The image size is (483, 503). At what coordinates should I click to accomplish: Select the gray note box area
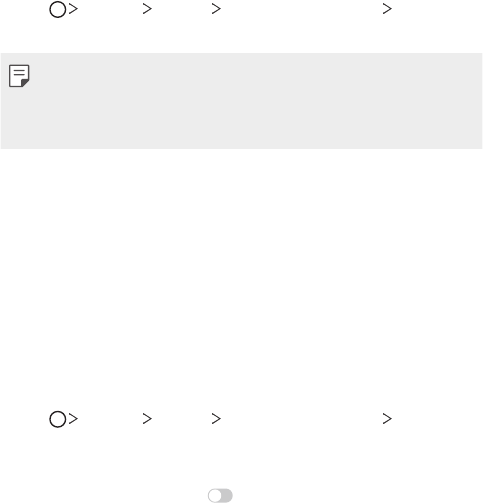241,101
